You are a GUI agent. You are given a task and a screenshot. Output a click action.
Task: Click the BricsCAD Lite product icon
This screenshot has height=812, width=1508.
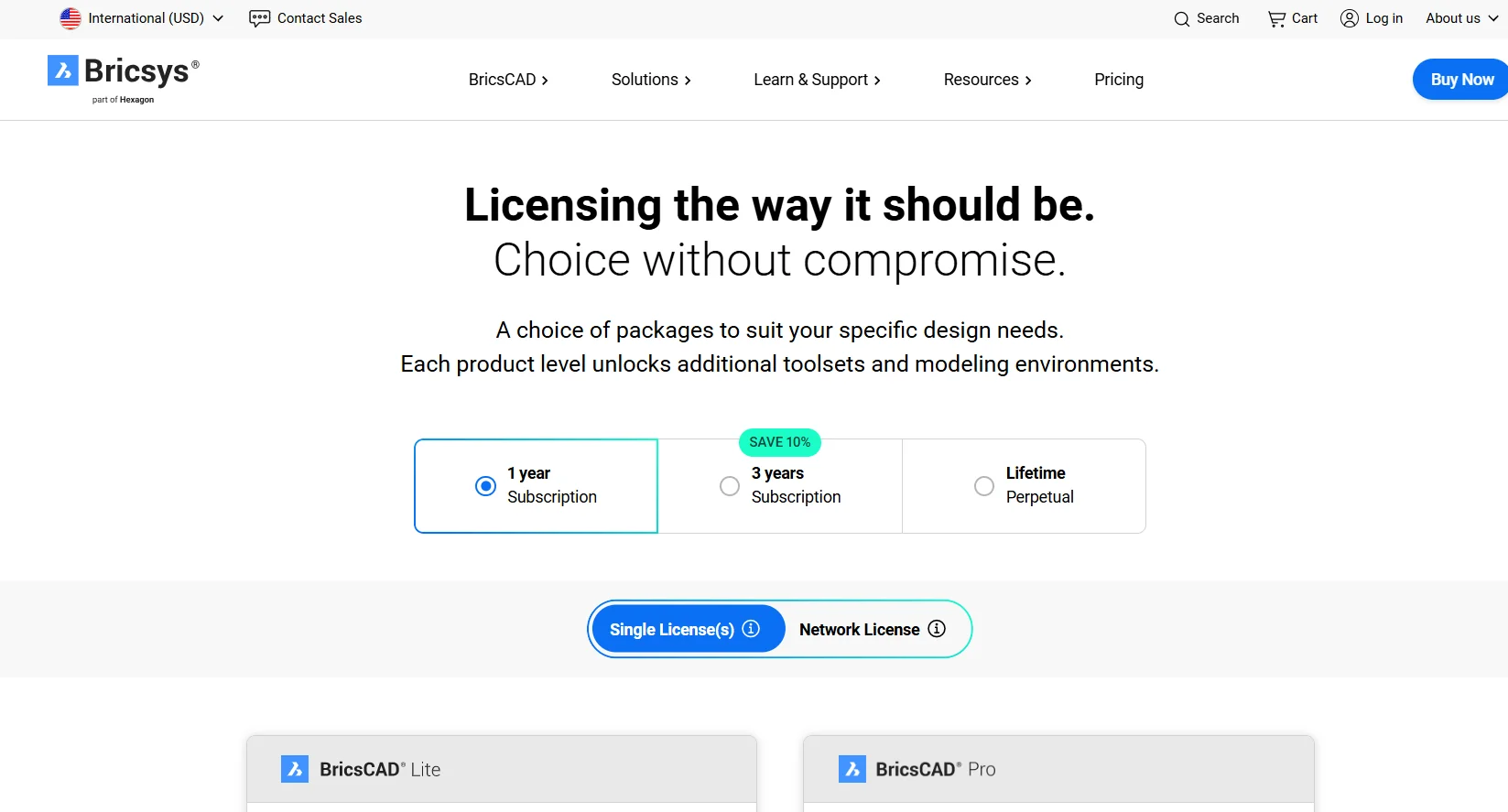[x=295, y=769]
